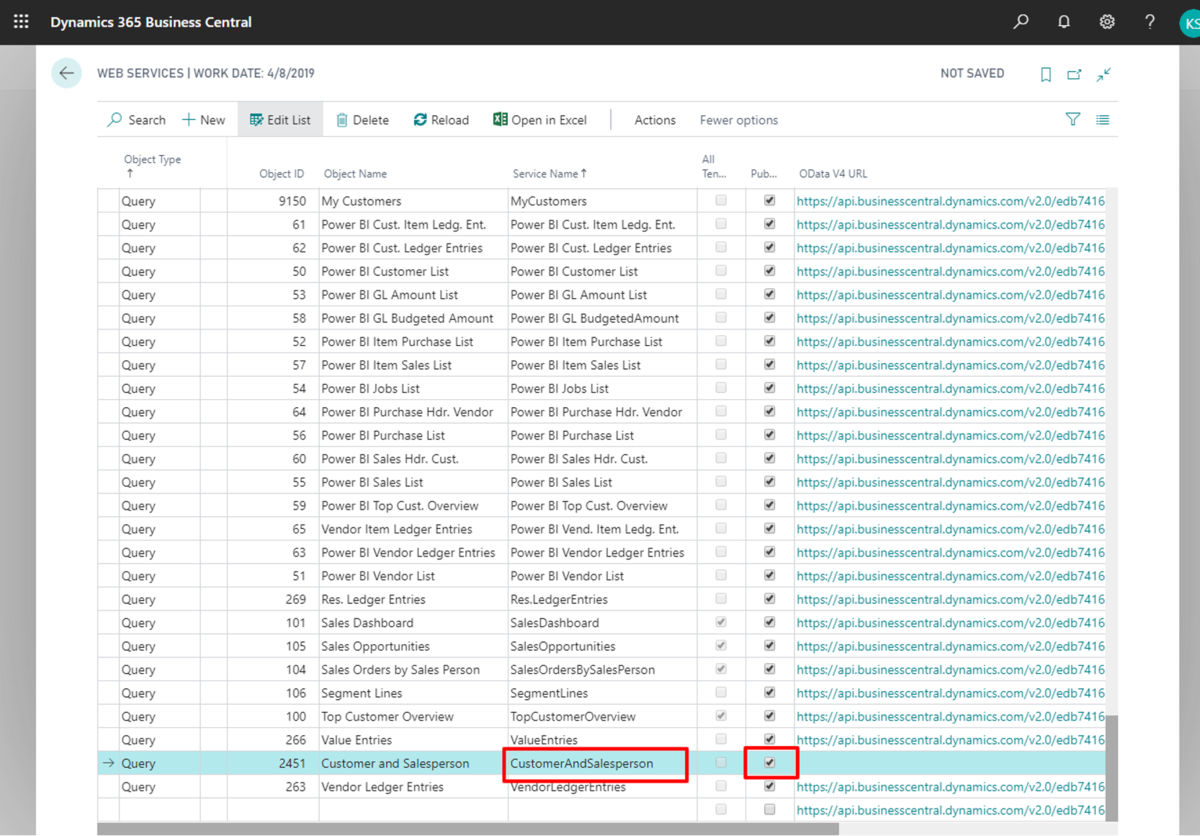Toggle Edit List mode

tap(280, 120)
